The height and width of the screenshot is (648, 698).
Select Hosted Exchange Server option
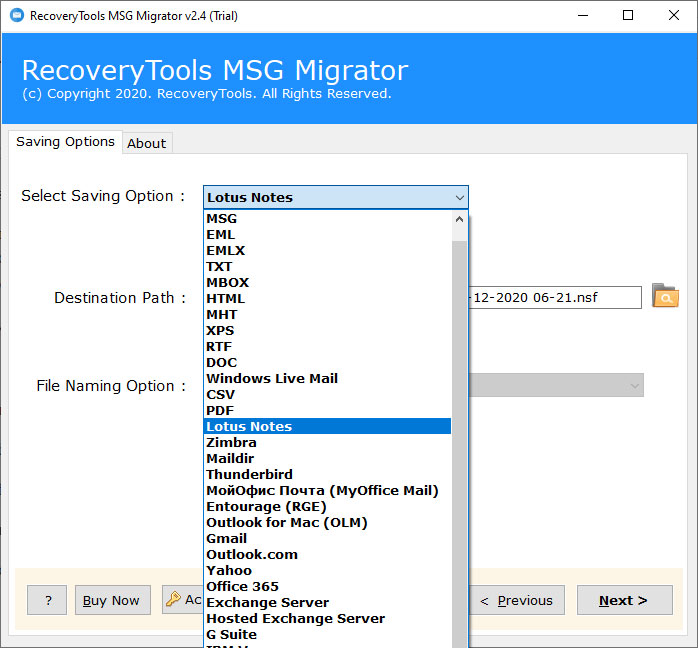click(327, 619)
